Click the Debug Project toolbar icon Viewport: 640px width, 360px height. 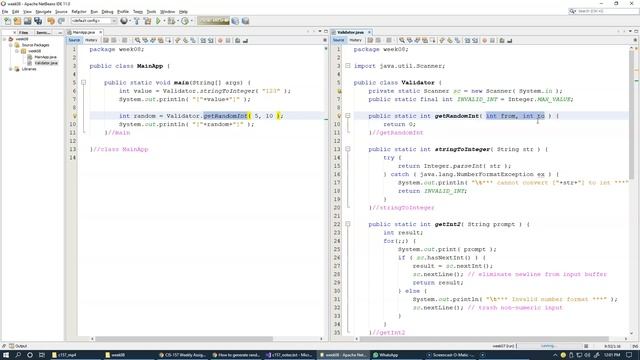coord(171,21)
